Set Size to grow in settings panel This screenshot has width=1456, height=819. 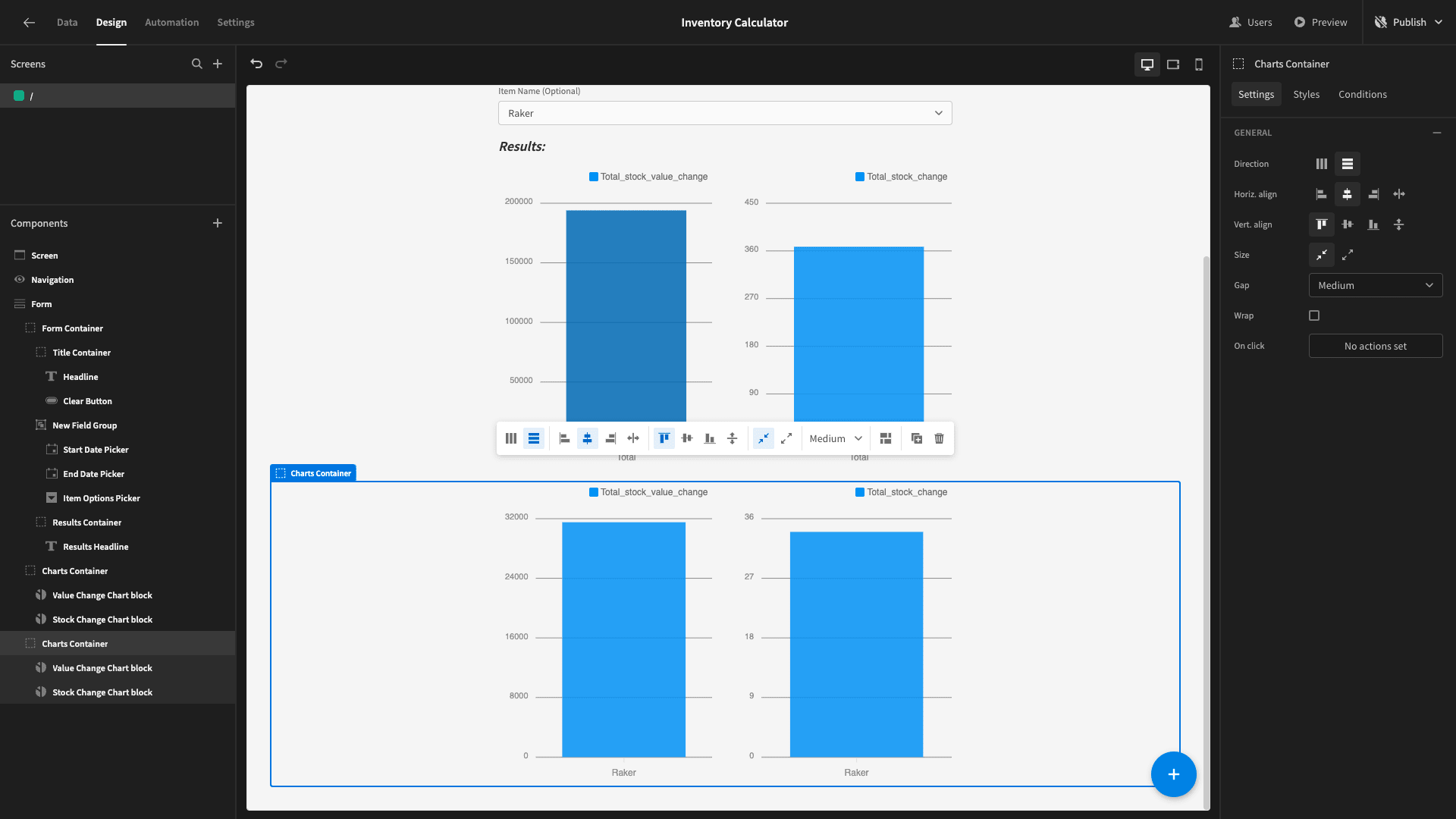tap(1348, 255)
